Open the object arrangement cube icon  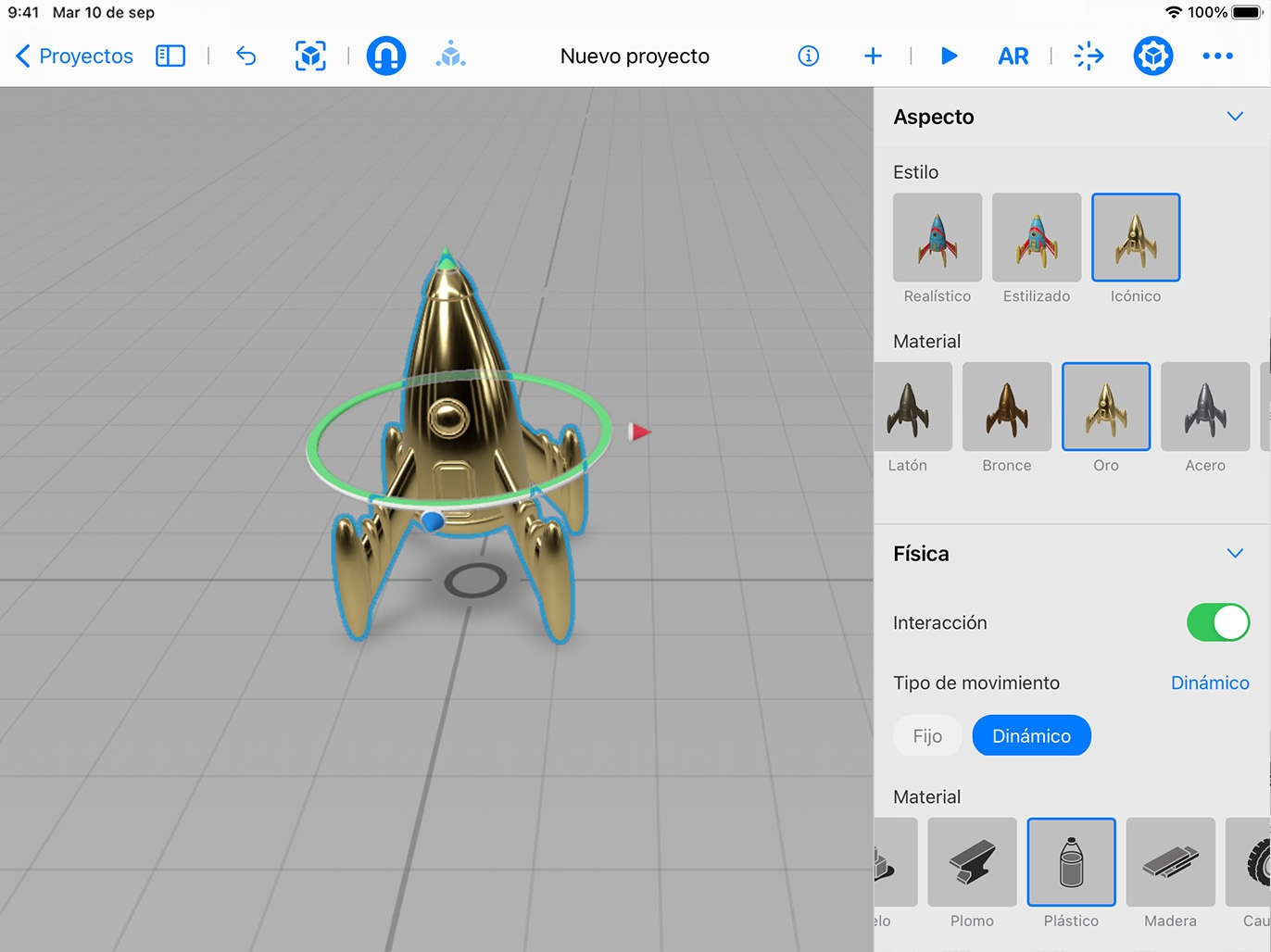click(x=451, y=56)
